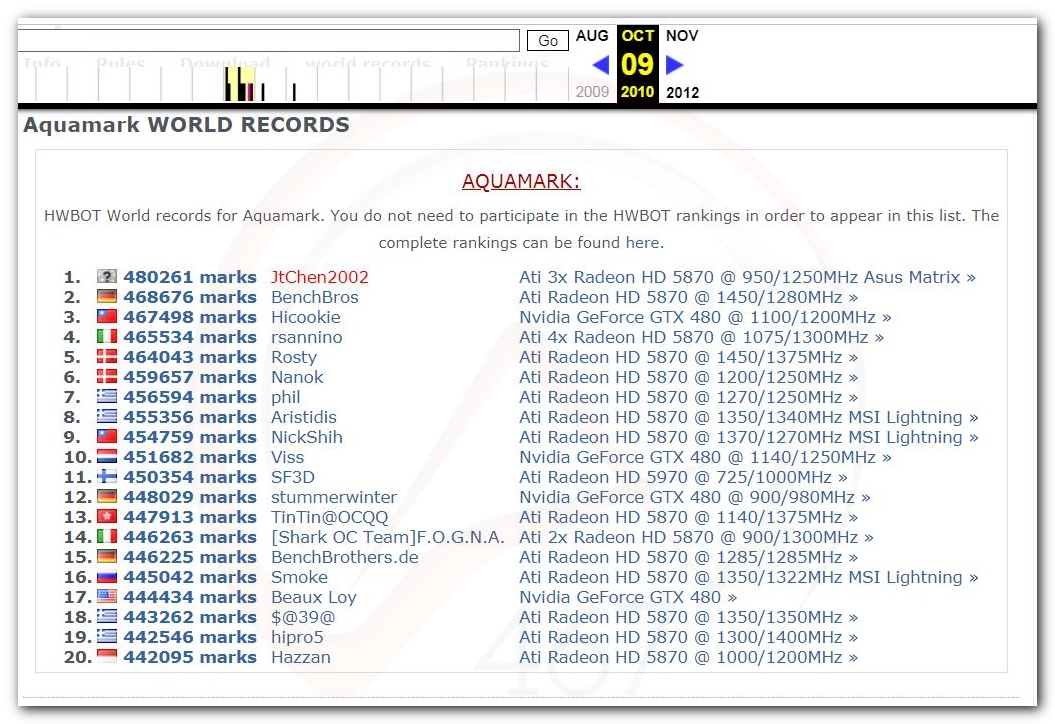Click the German flag beside stummerwinter
The height and width of the screenshot is (724, 1055).
[106, 497]
